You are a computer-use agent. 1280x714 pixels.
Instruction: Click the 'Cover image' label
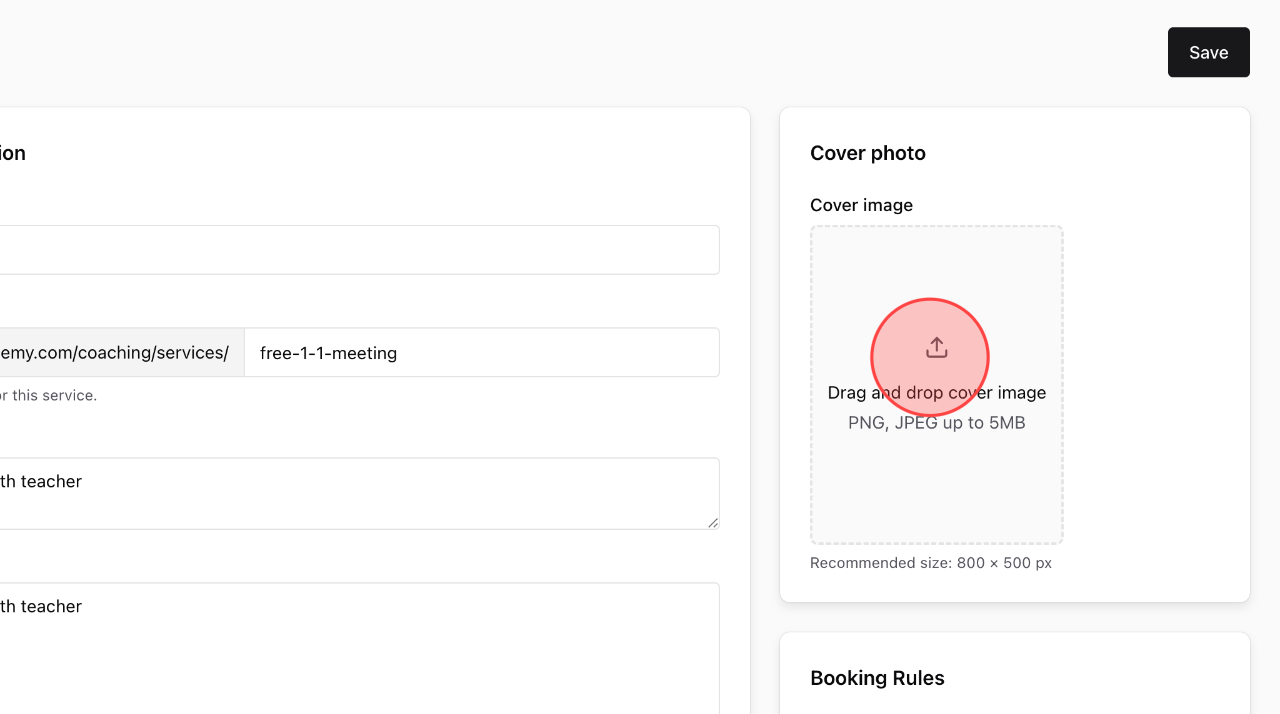pos(861,205)
